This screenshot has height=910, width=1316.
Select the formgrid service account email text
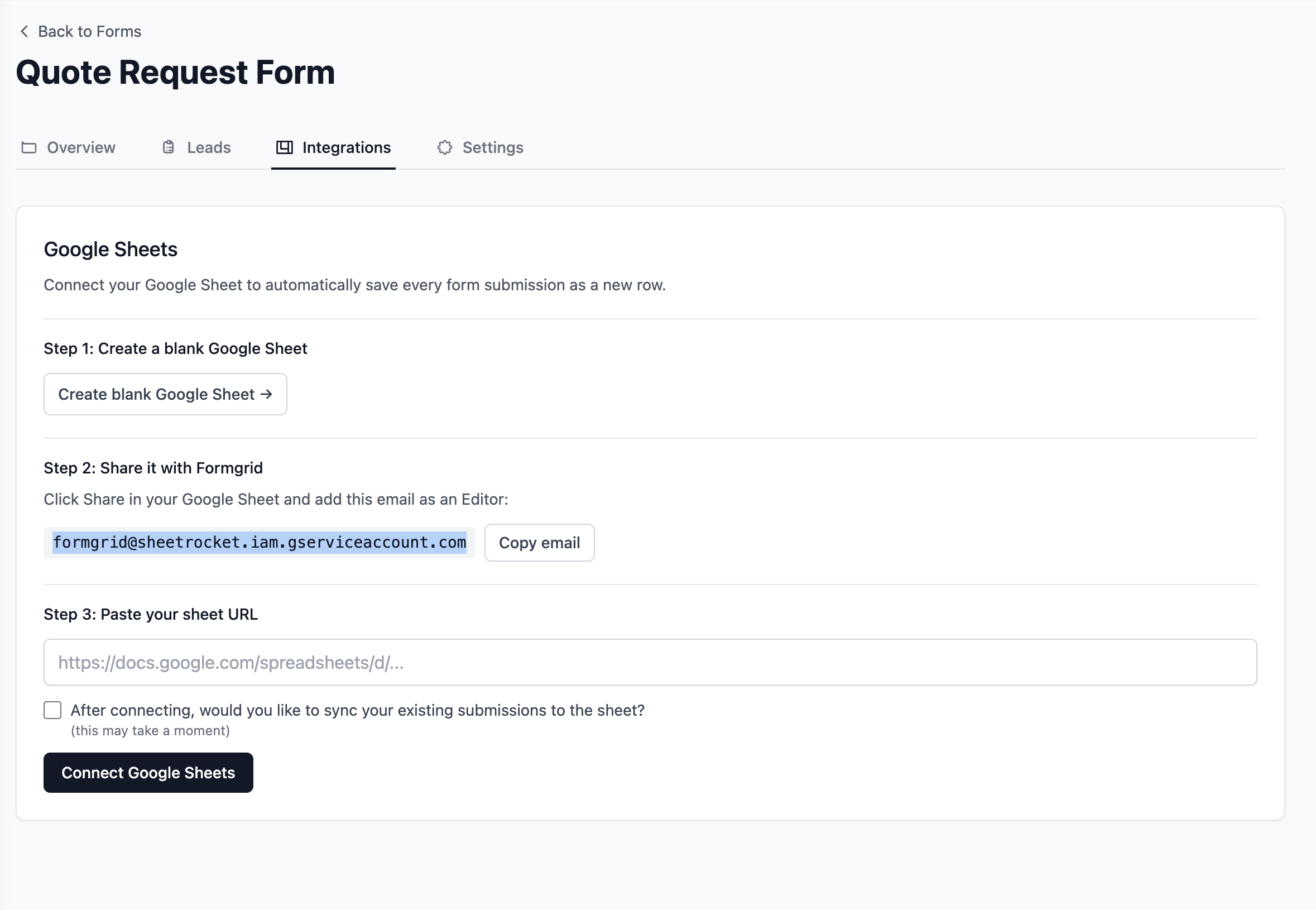pyautogui.click(x=260, y=542)
